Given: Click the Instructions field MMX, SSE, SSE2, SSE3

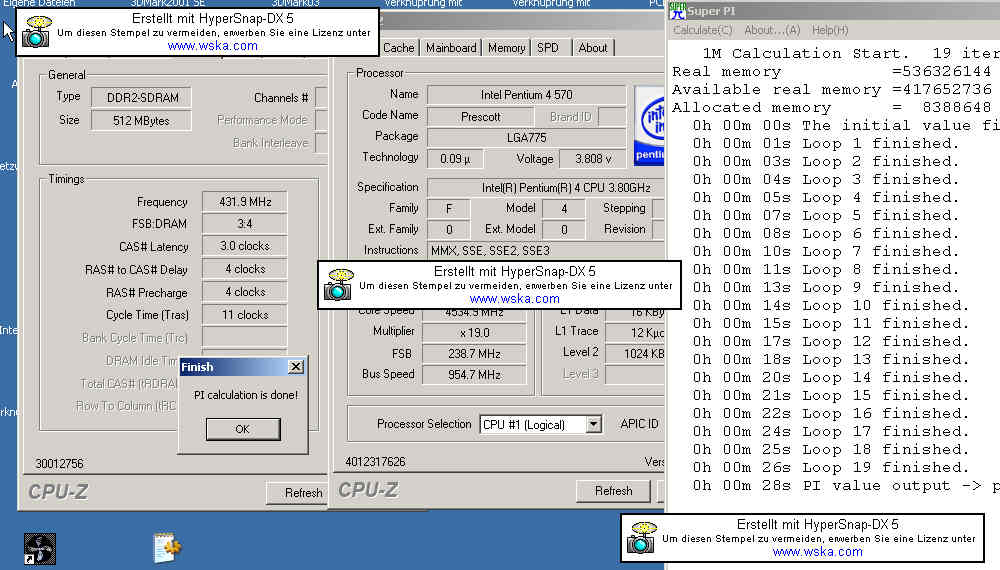Looking at the screenshot, I should [x=546, y=251].
